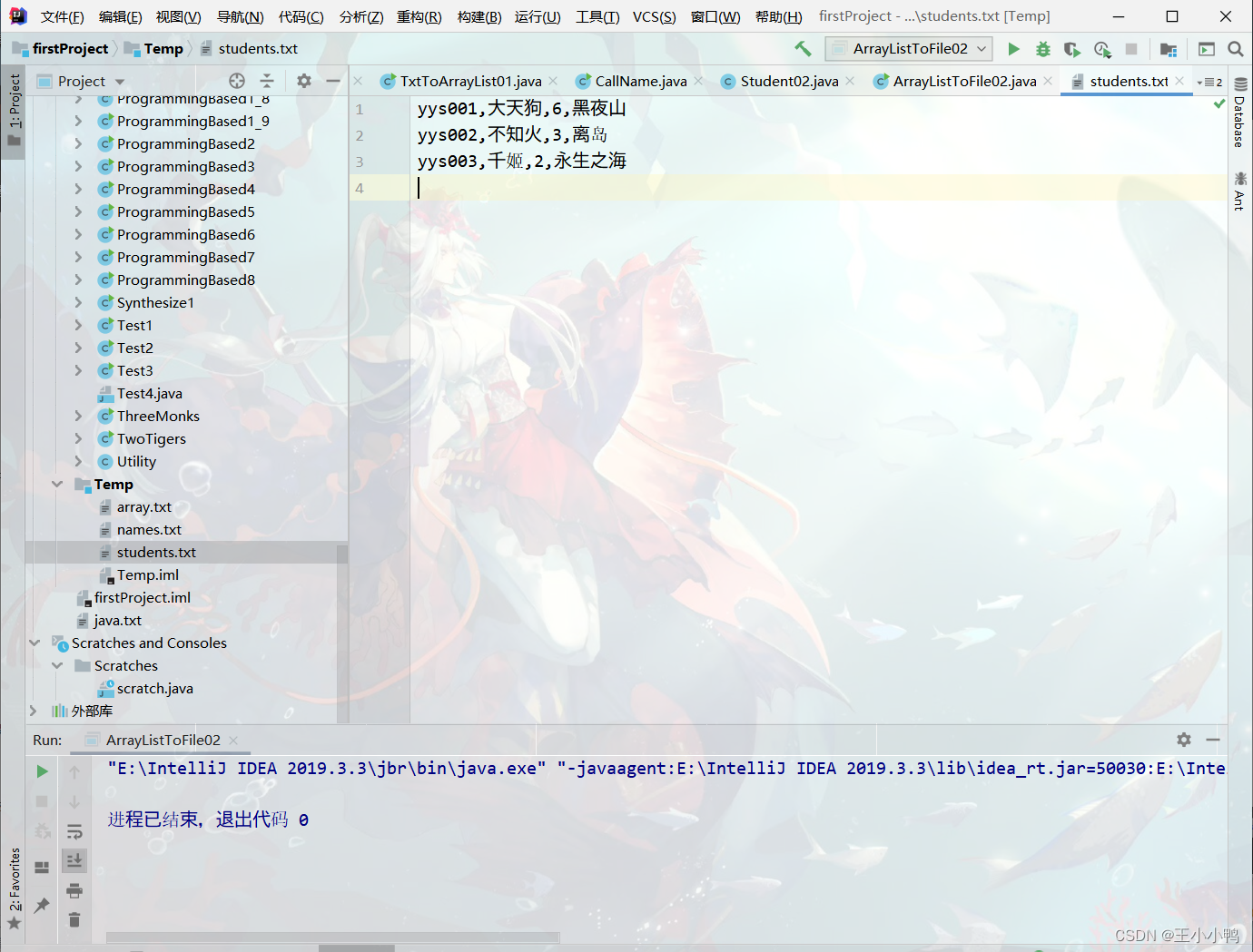Switch to the Student02.java tab
Image resolution: width=1253 pixels, height=952 pixels.
point(789,82)
